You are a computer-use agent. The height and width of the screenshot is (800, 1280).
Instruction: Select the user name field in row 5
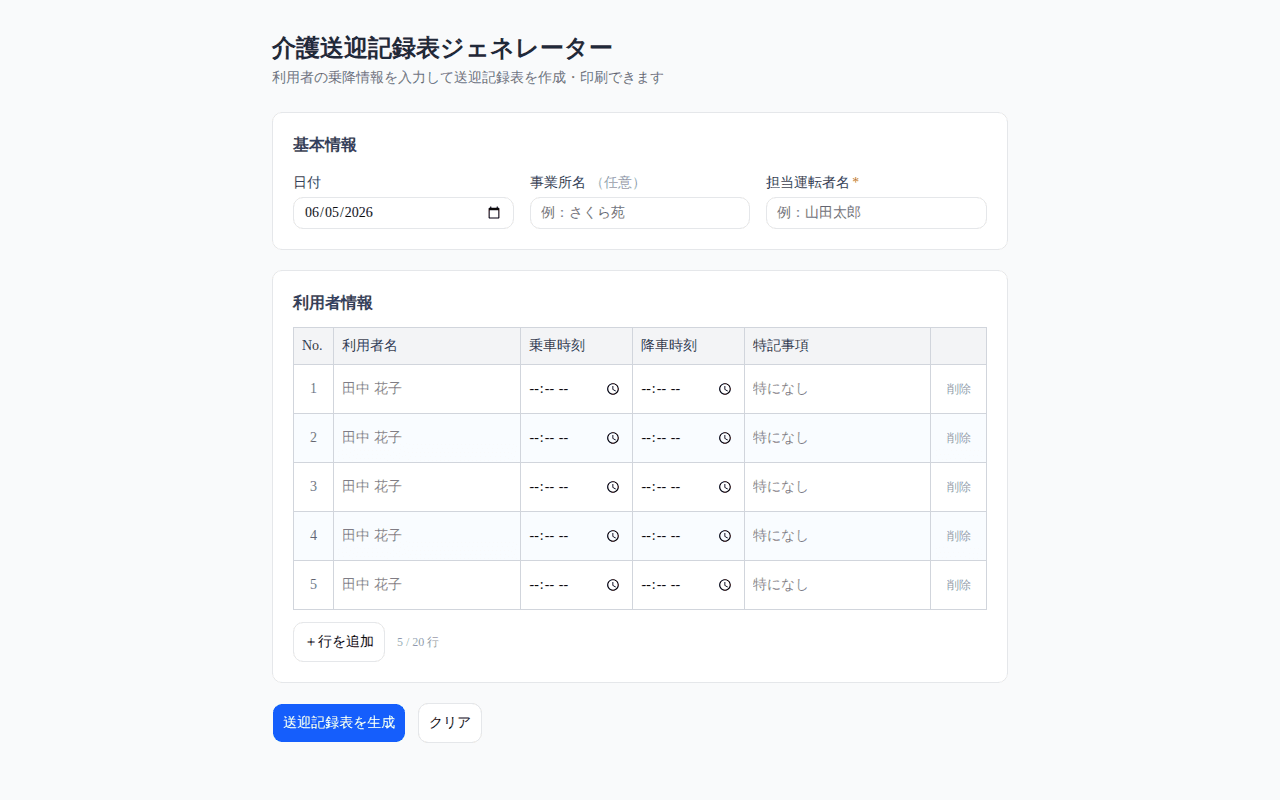(x=427, y=585)
